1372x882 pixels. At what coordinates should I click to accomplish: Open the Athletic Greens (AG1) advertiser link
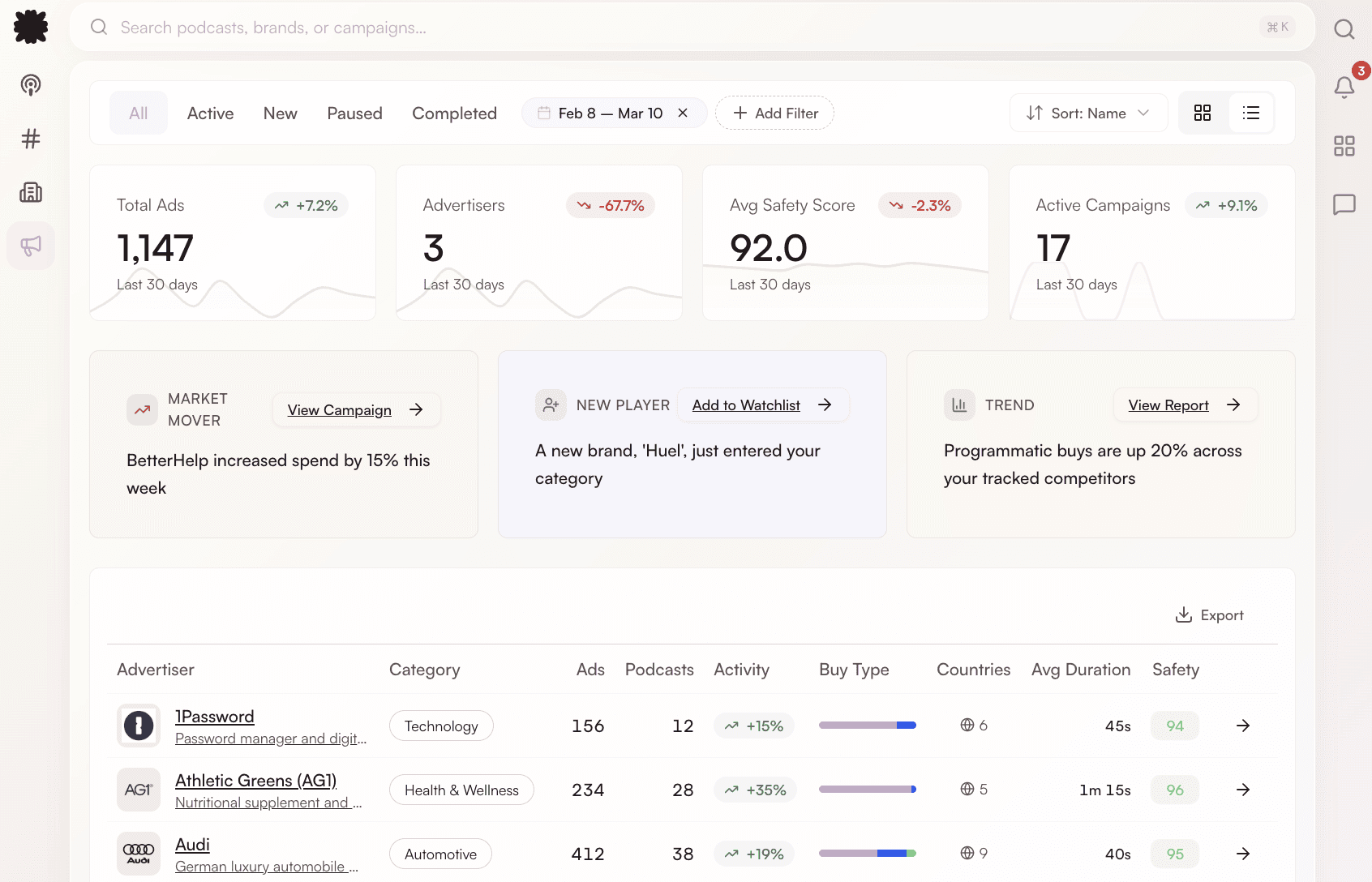click(256, 781)
